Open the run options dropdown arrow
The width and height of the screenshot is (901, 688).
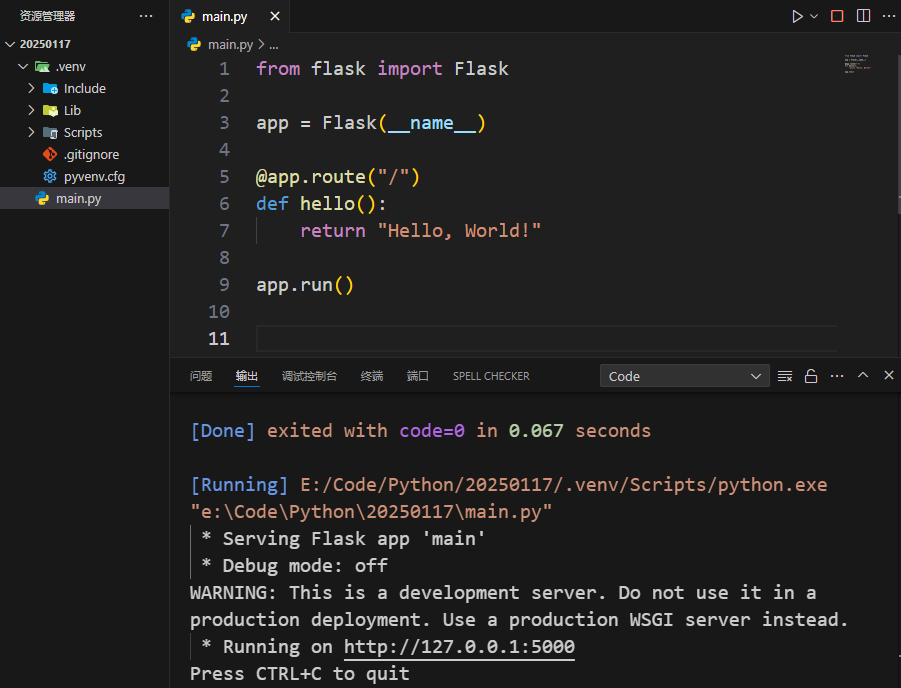[x=814, y=16]
